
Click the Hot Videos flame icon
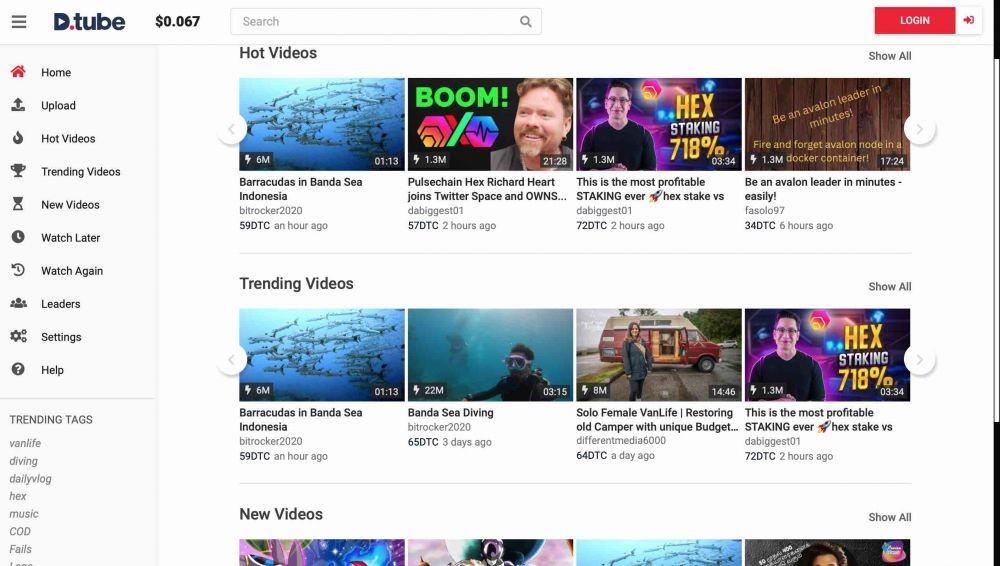(18, 138)
